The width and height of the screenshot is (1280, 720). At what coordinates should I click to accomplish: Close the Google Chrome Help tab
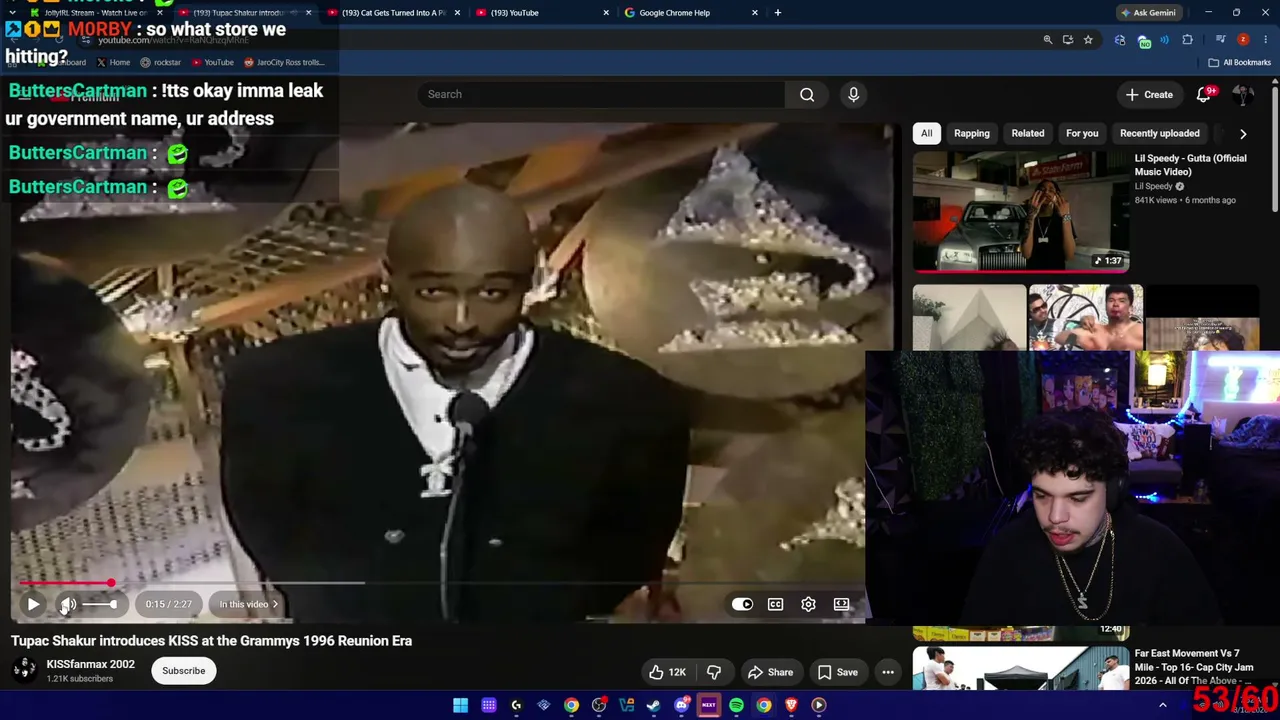click(755, 13)
